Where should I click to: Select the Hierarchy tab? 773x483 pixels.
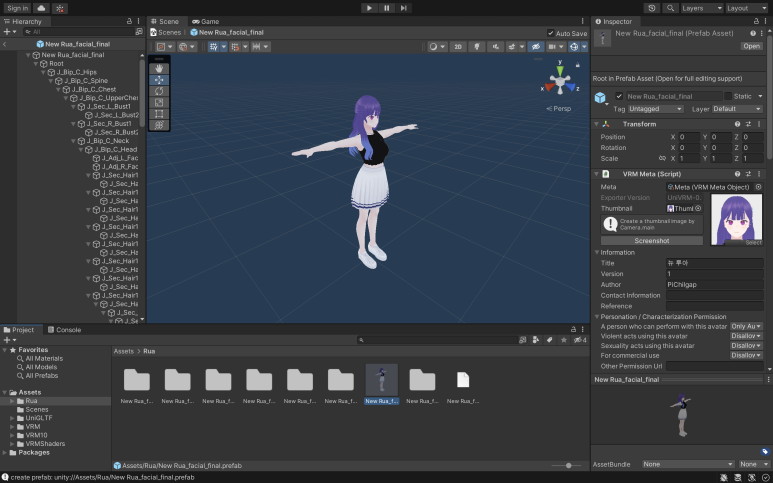point(23,21)
